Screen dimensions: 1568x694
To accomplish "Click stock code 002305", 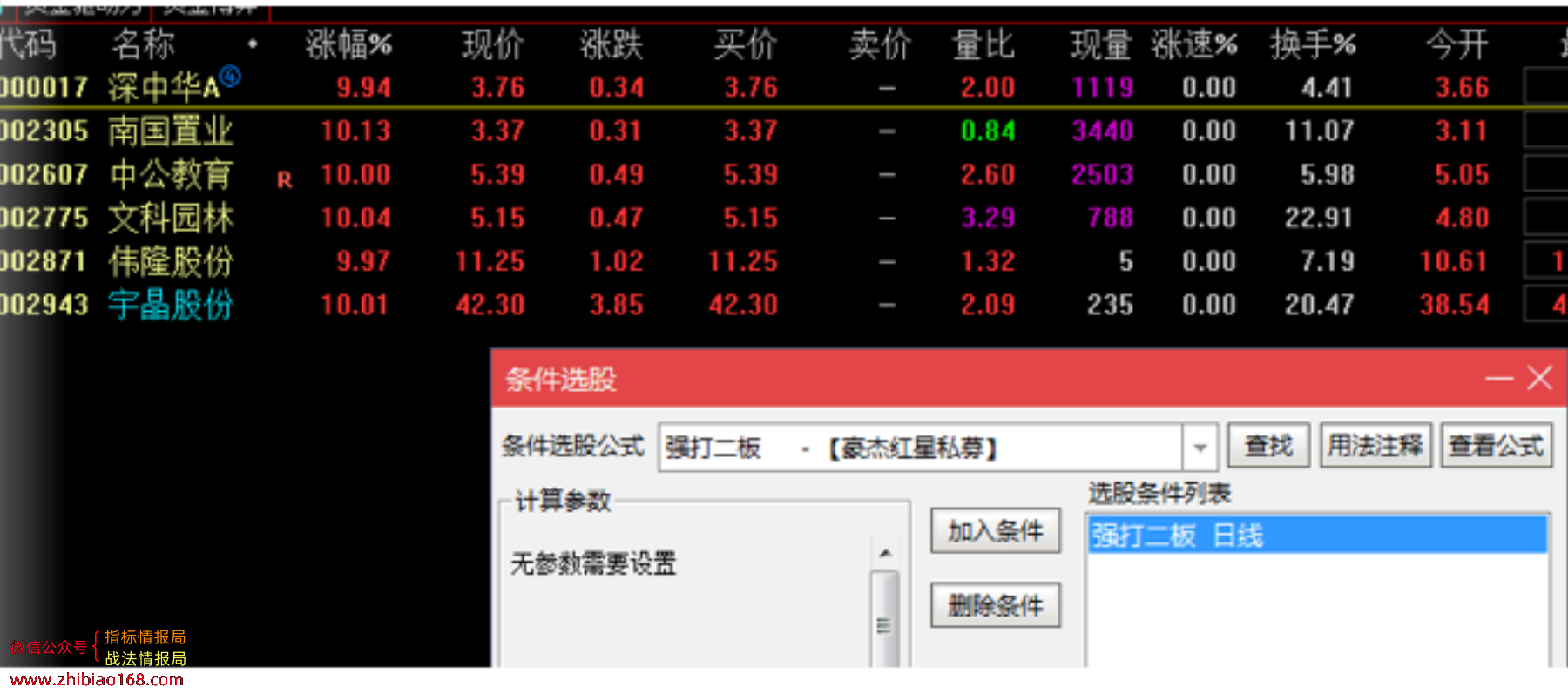I will (44, 131).
